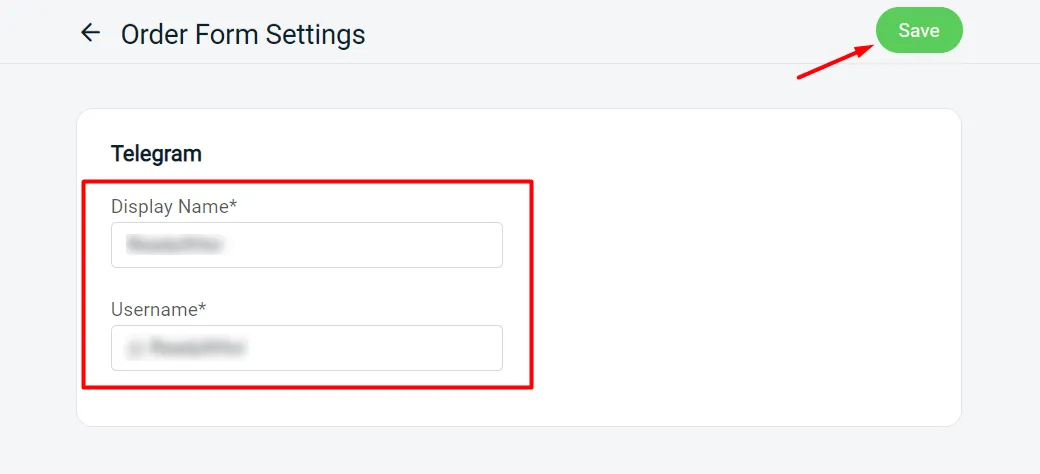
Task: Click the Display Name label
Action: 174,207
